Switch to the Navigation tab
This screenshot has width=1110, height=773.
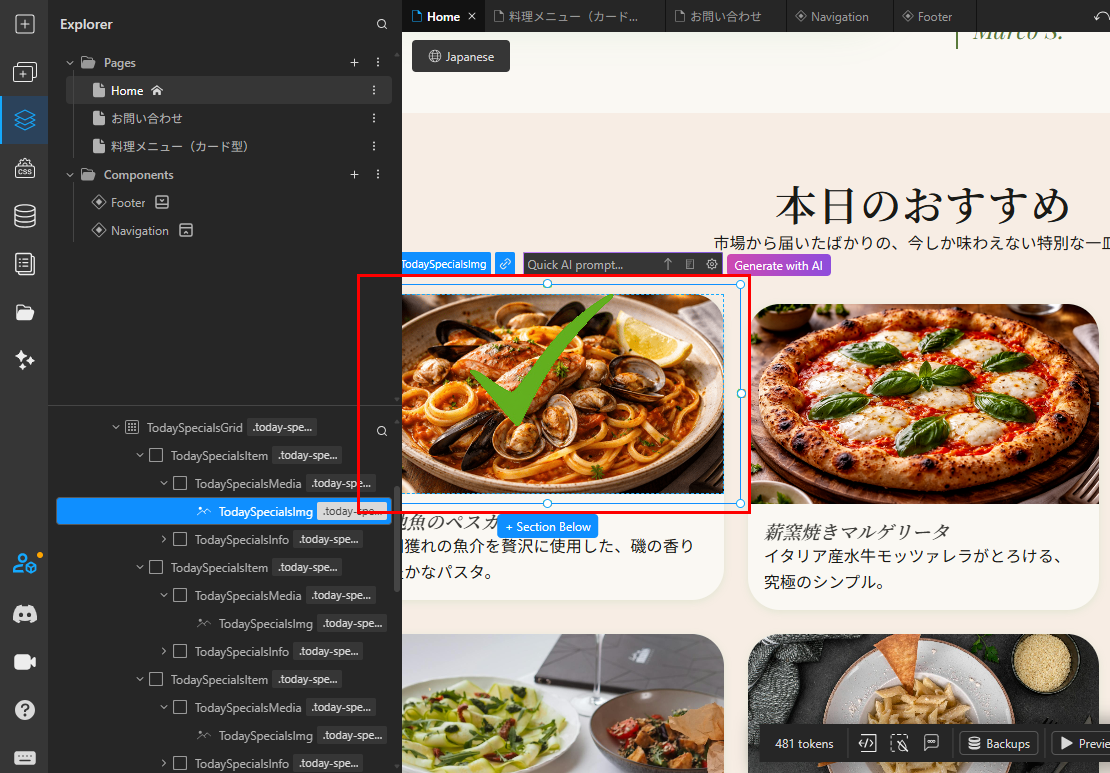831,16
